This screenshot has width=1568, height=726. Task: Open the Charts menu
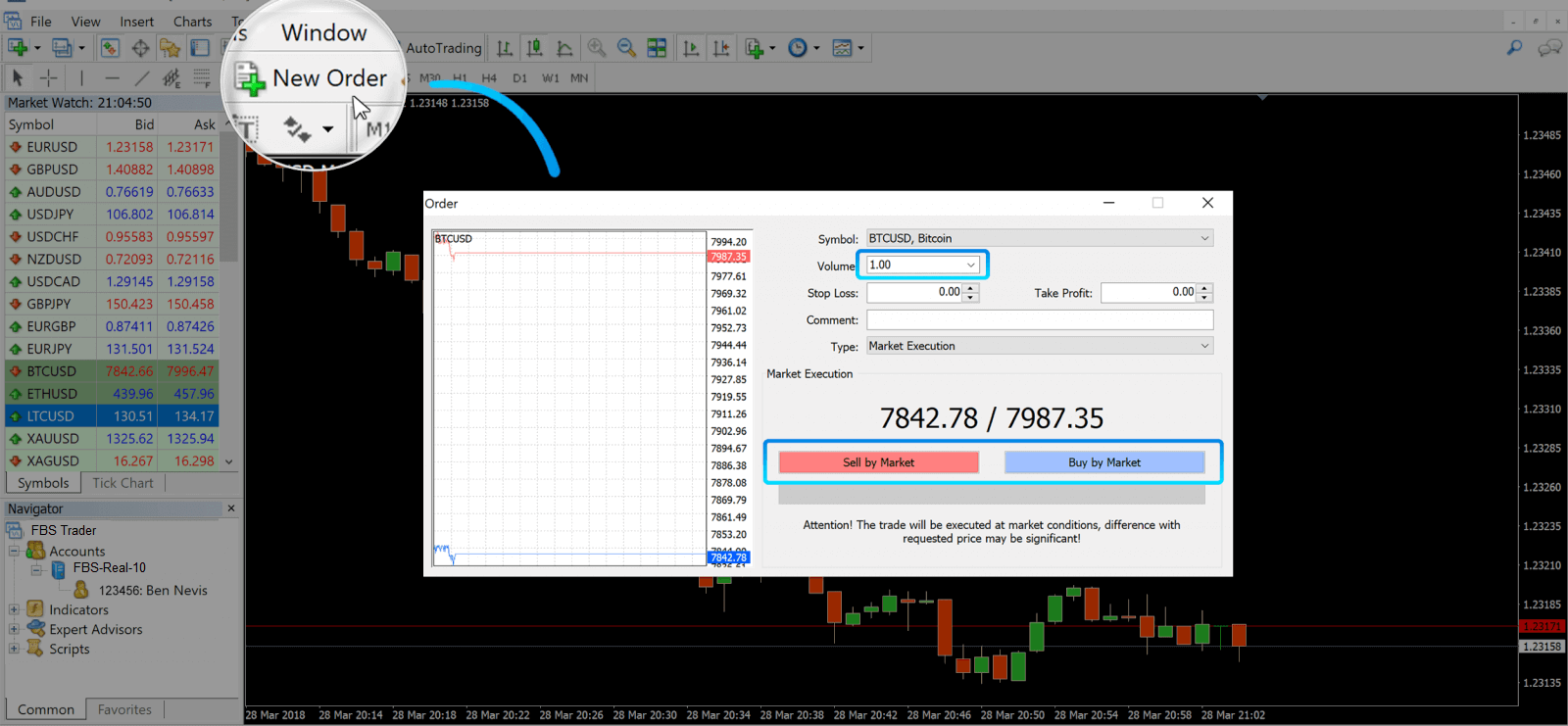coord(192,22)
